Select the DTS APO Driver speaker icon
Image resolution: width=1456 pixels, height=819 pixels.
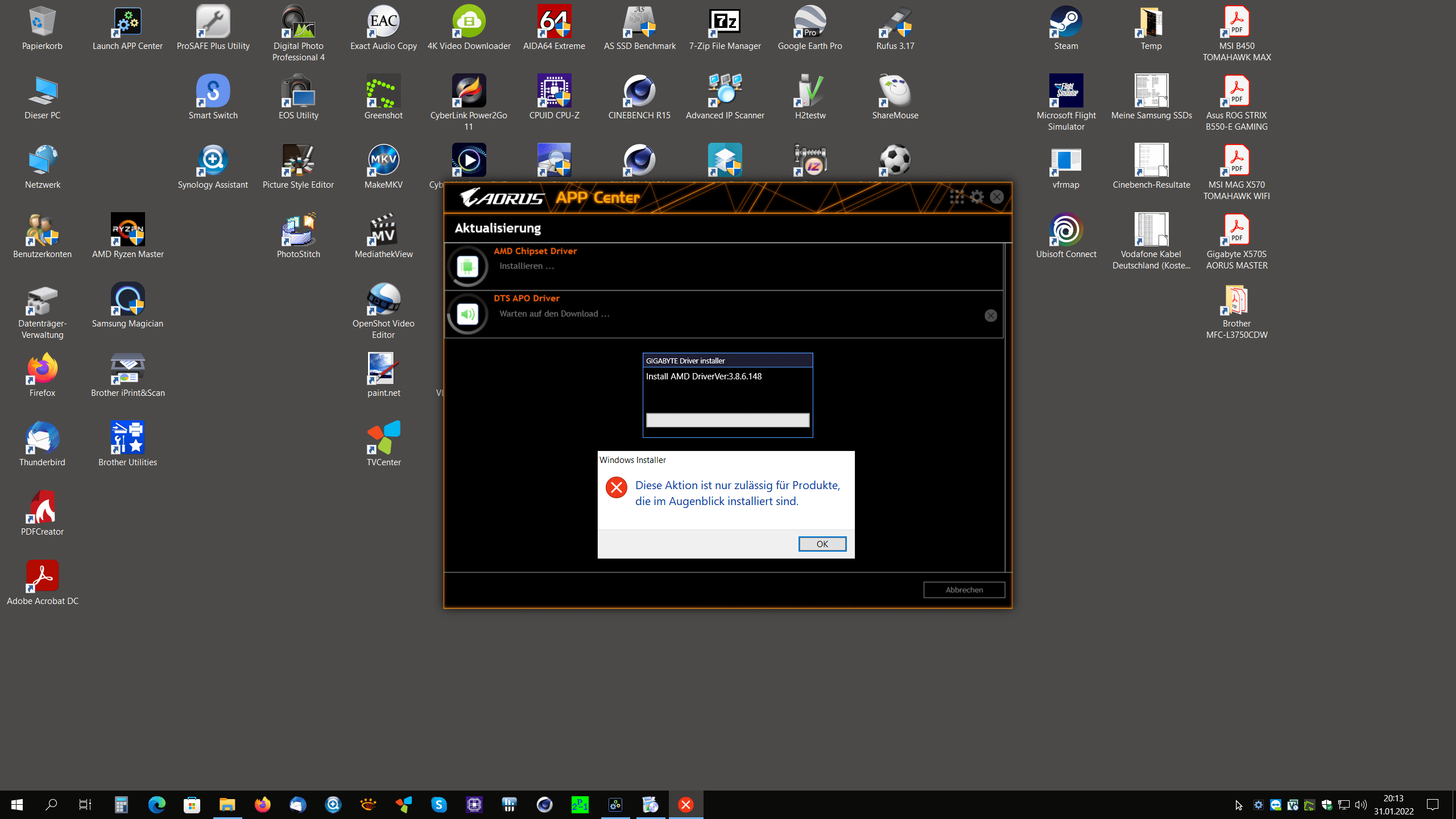468,314
